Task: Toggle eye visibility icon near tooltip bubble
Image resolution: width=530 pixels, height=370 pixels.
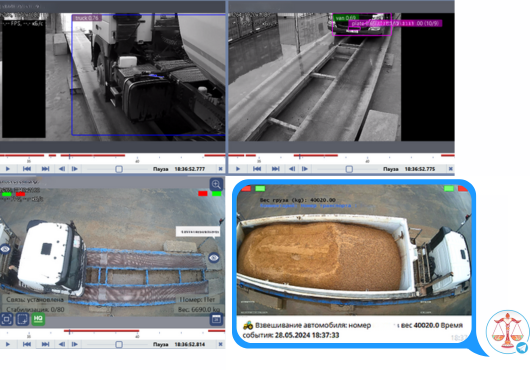Action: tap(214, 258)
